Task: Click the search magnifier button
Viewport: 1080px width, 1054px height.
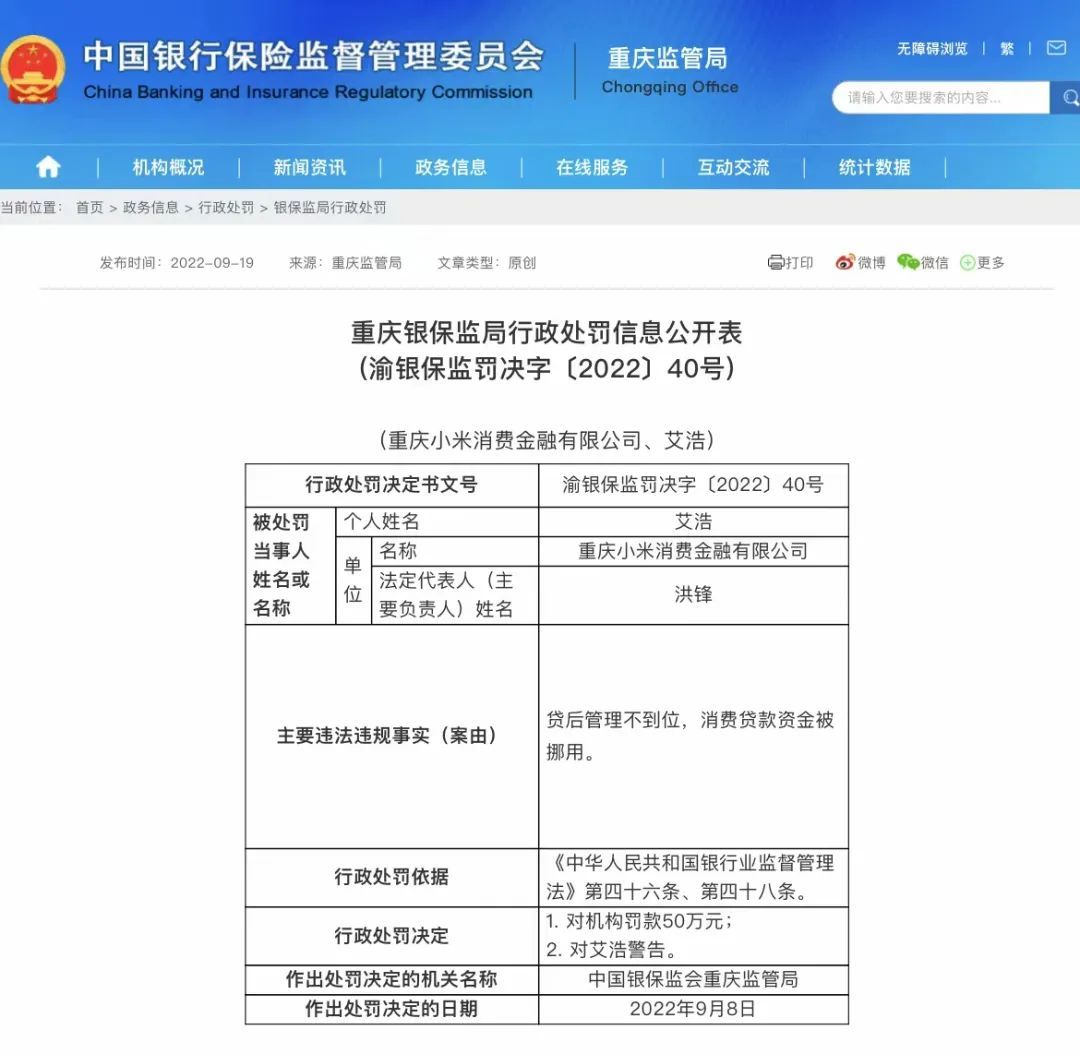Action: [1067, 98]
